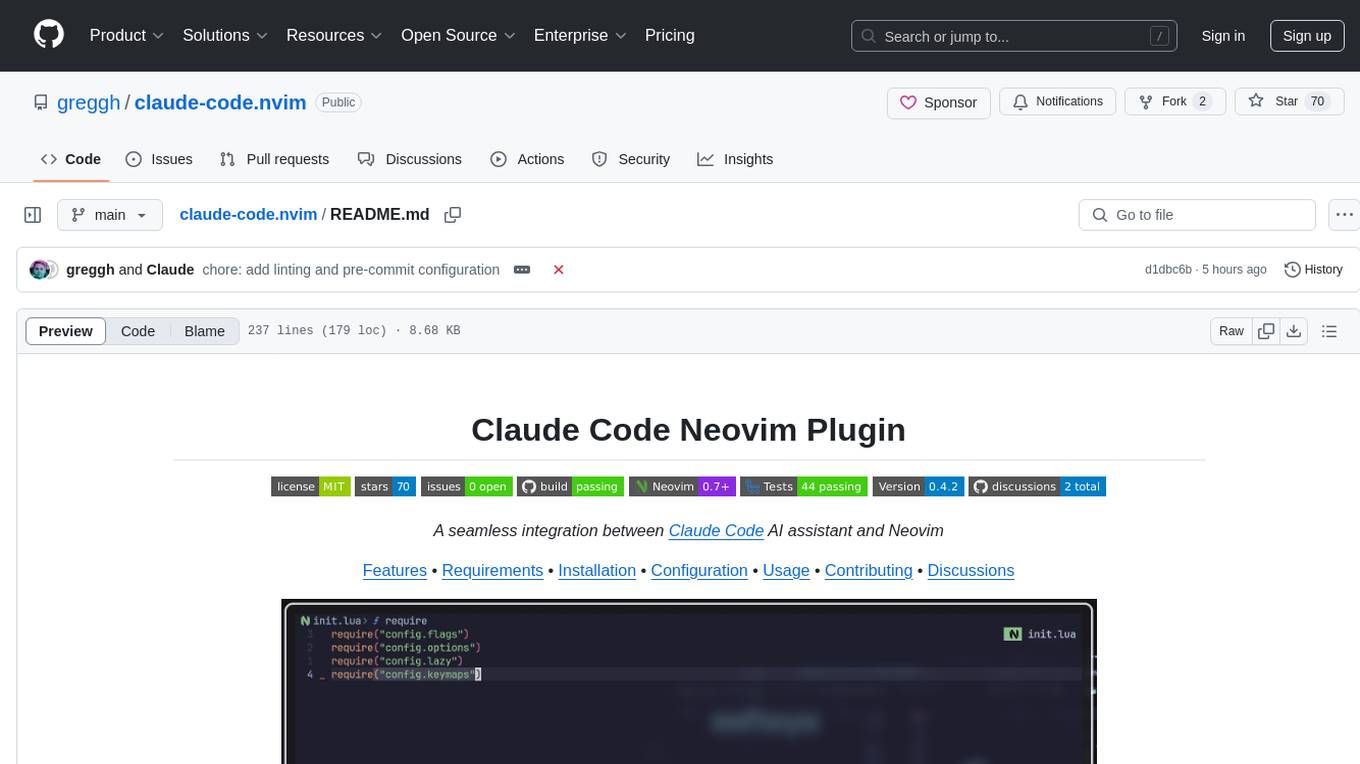Switch to the Code tab
This screenshot has width=1360, height=764.
tap(71, 159)
